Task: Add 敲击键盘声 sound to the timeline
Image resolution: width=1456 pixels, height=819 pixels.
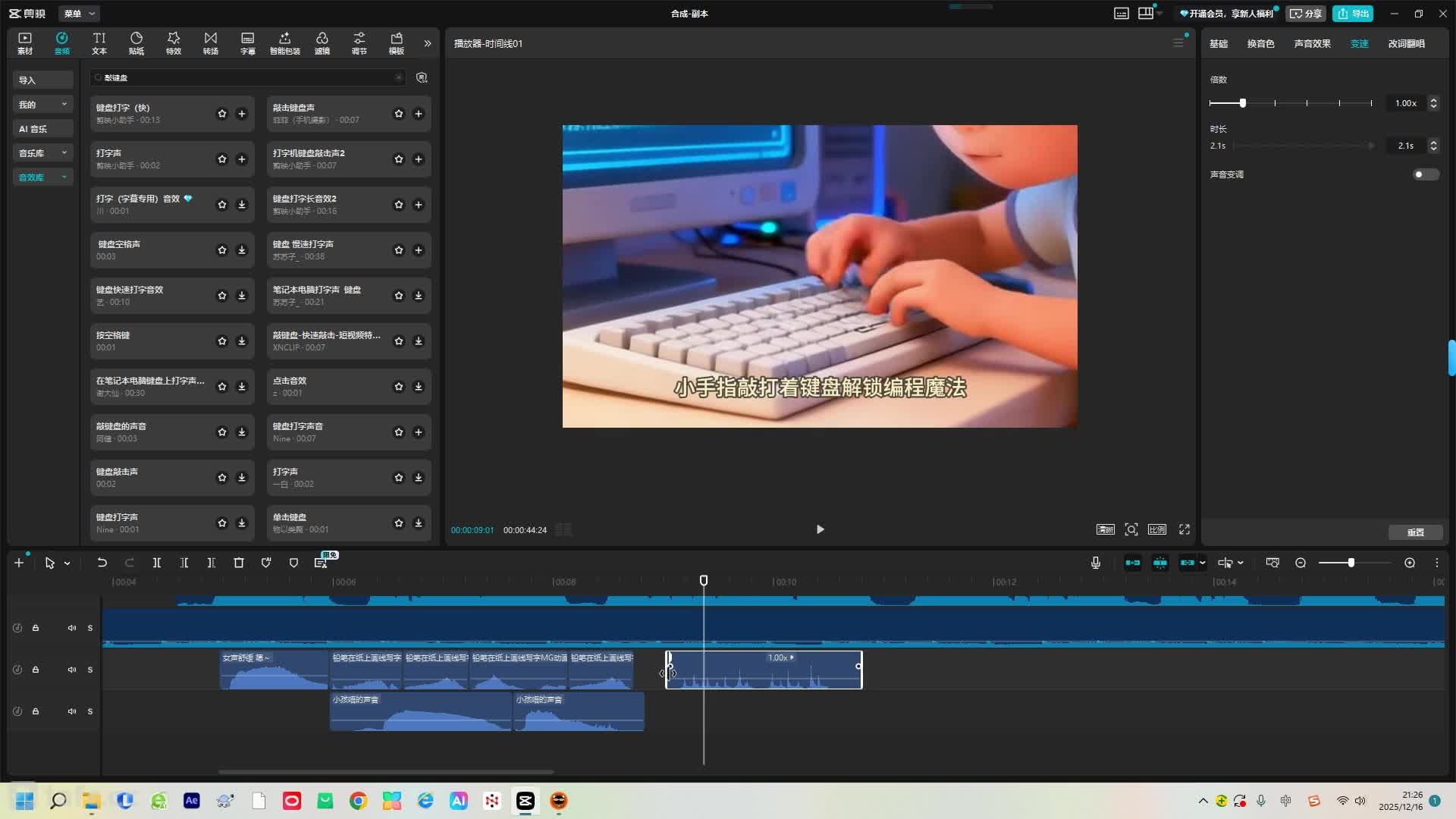Action: (418, 114)
